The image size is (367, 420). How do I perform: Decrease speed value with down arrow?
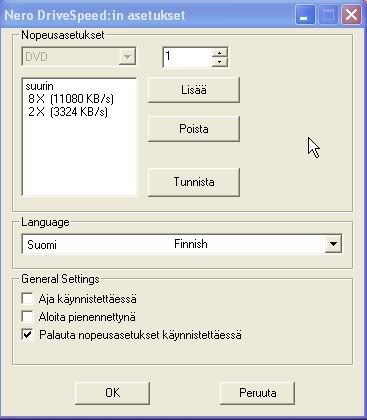[219, 62]
